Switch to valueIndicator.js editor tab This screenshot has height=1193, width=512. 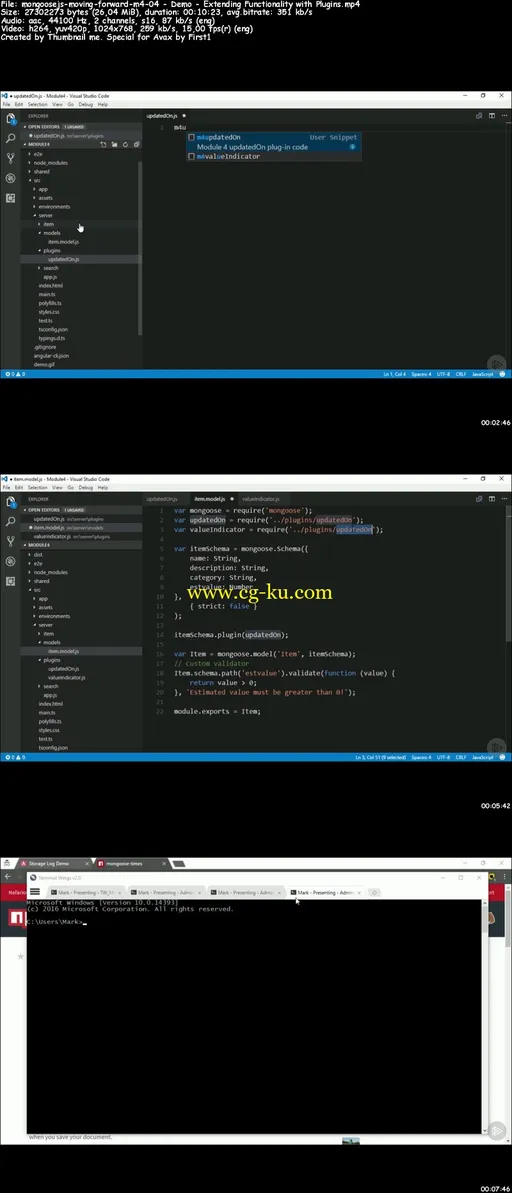pyautogui.click(x=262, y=499)
